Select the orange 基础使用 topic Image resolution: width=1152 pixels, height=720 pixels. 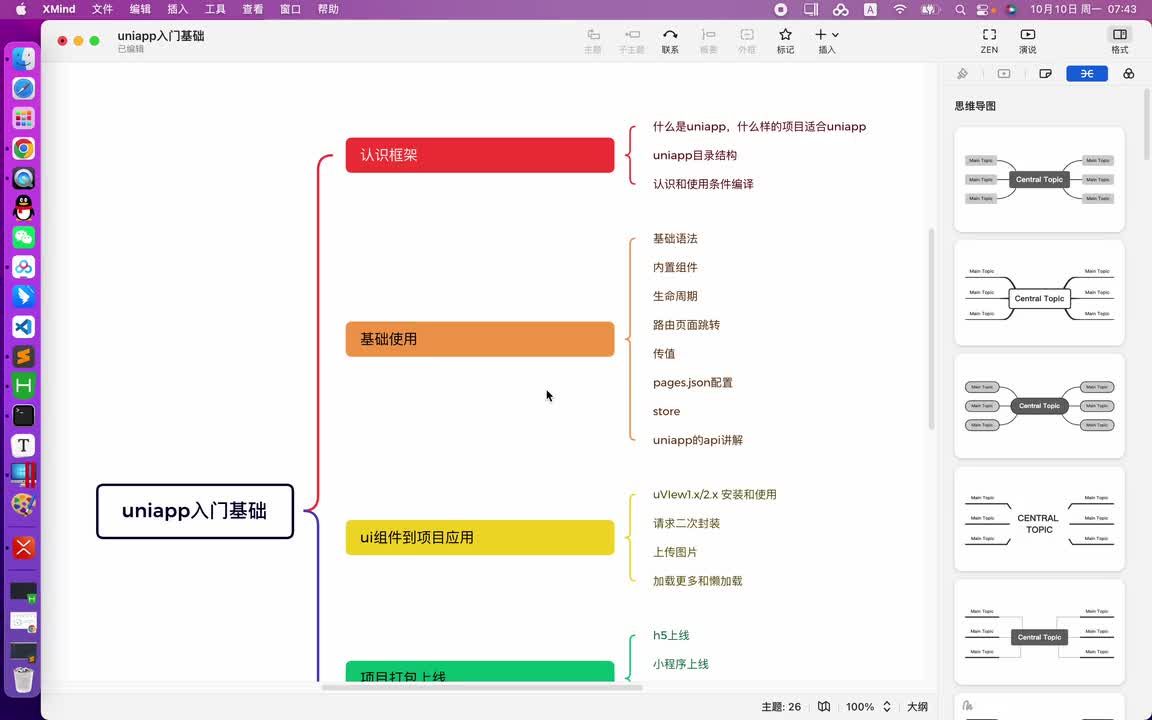(x=480, y=339)
